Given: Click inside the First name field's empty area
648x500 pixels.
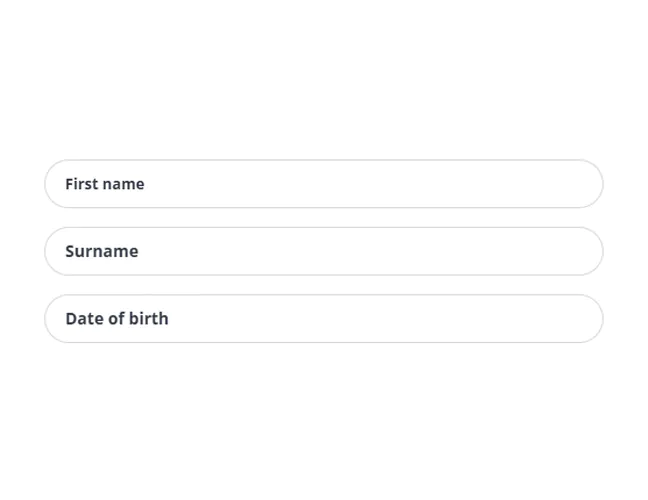Looking at the screenshot, I should 400,184.
